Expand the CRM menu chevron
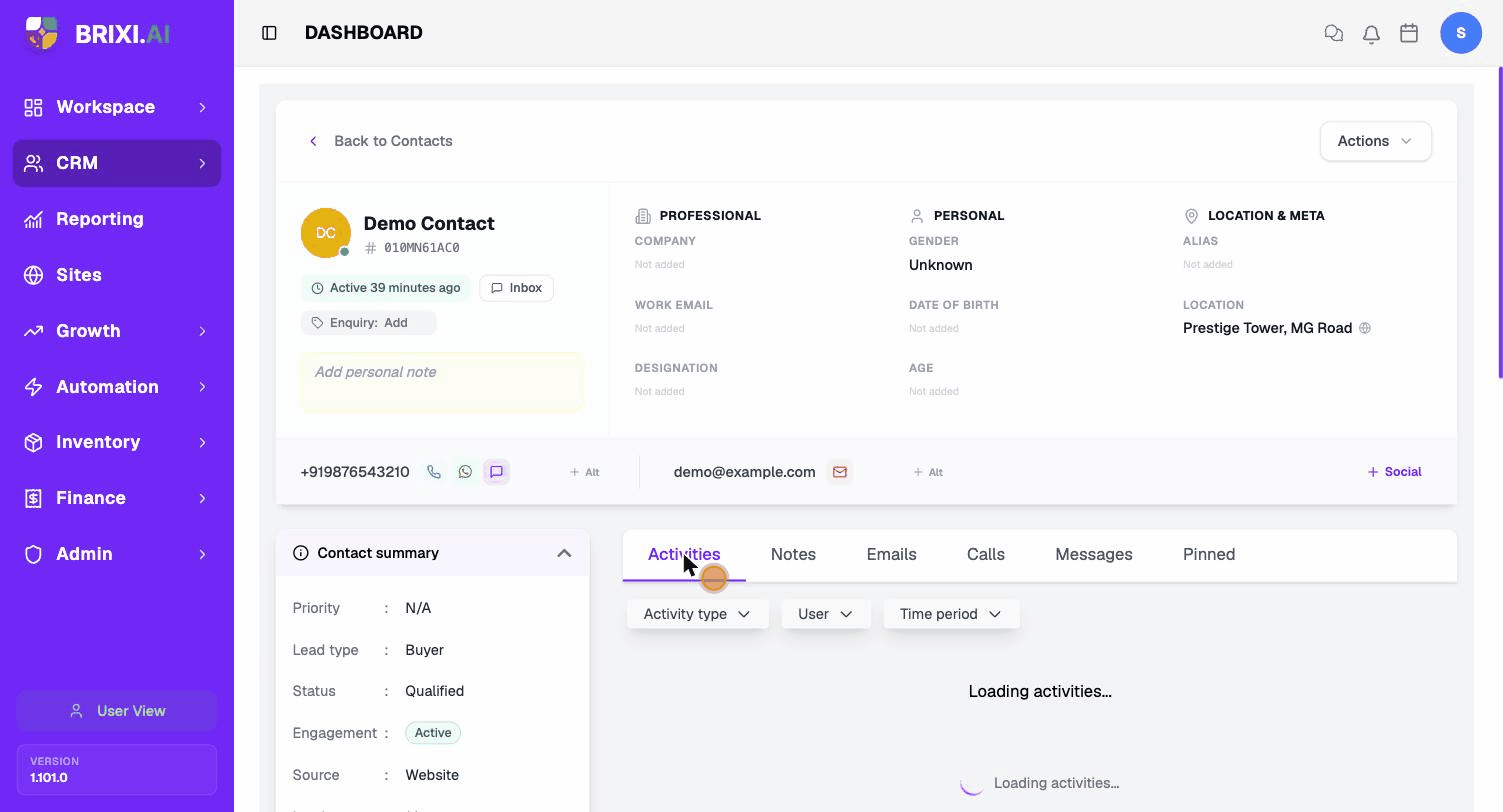Screen dimensions: 1503x812 click(202, 163)
